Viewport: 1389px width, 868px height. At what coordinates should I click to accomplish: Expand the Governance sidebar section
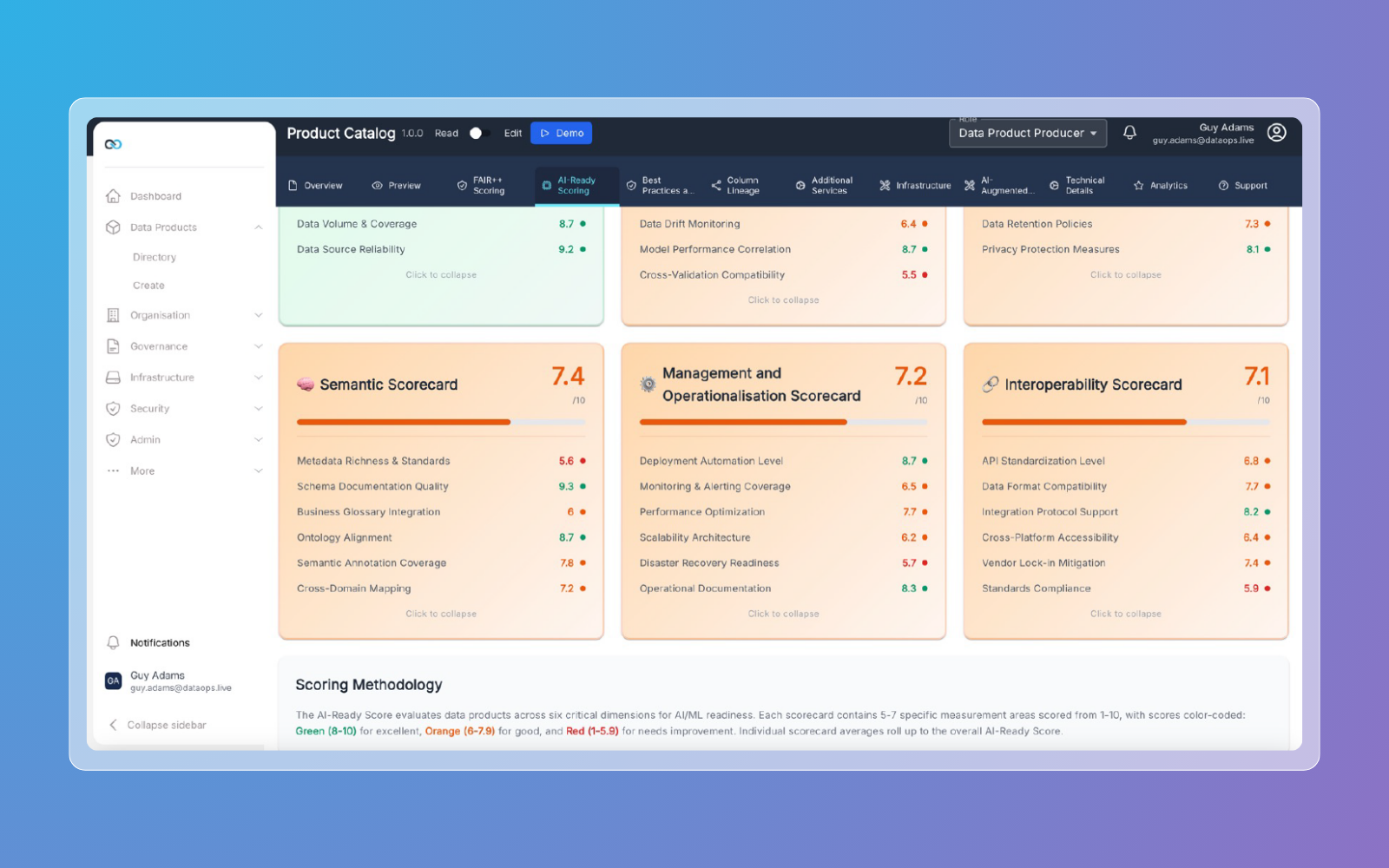[x=258, y=345]
